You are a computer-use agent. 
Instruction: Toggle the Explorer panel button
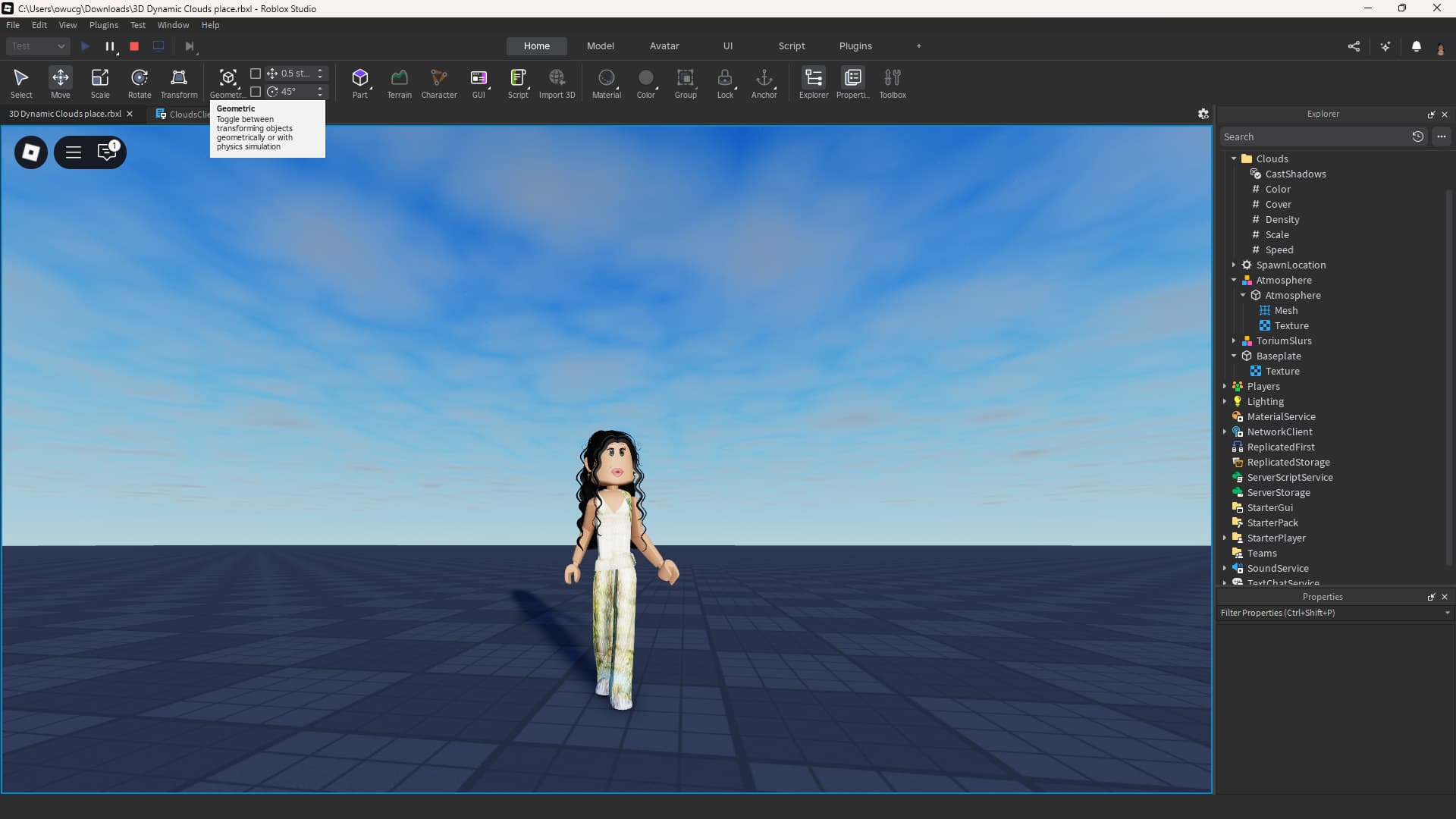tap(813, 82)
